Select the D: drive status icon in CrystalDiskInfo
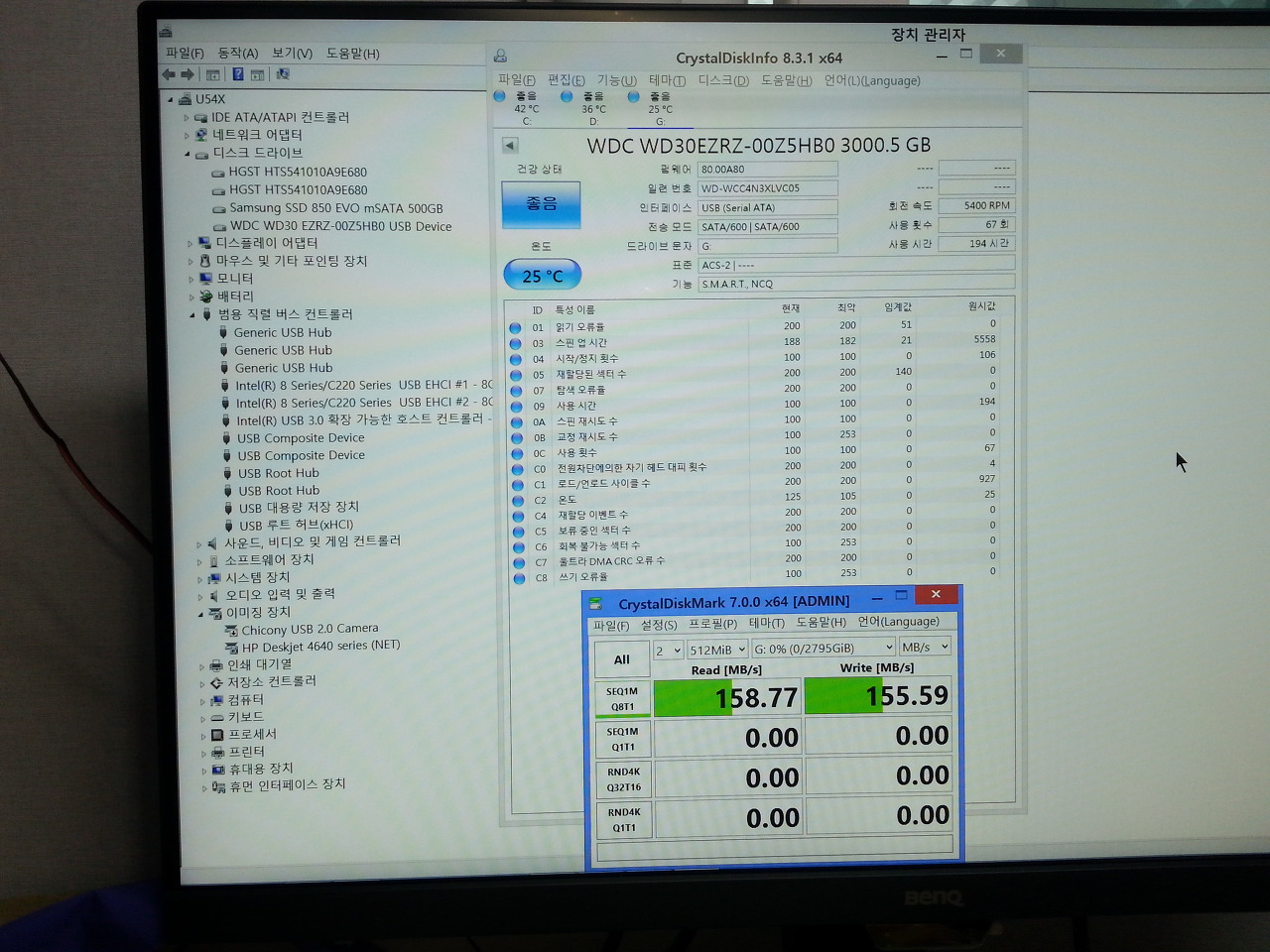 coord(567,96)
